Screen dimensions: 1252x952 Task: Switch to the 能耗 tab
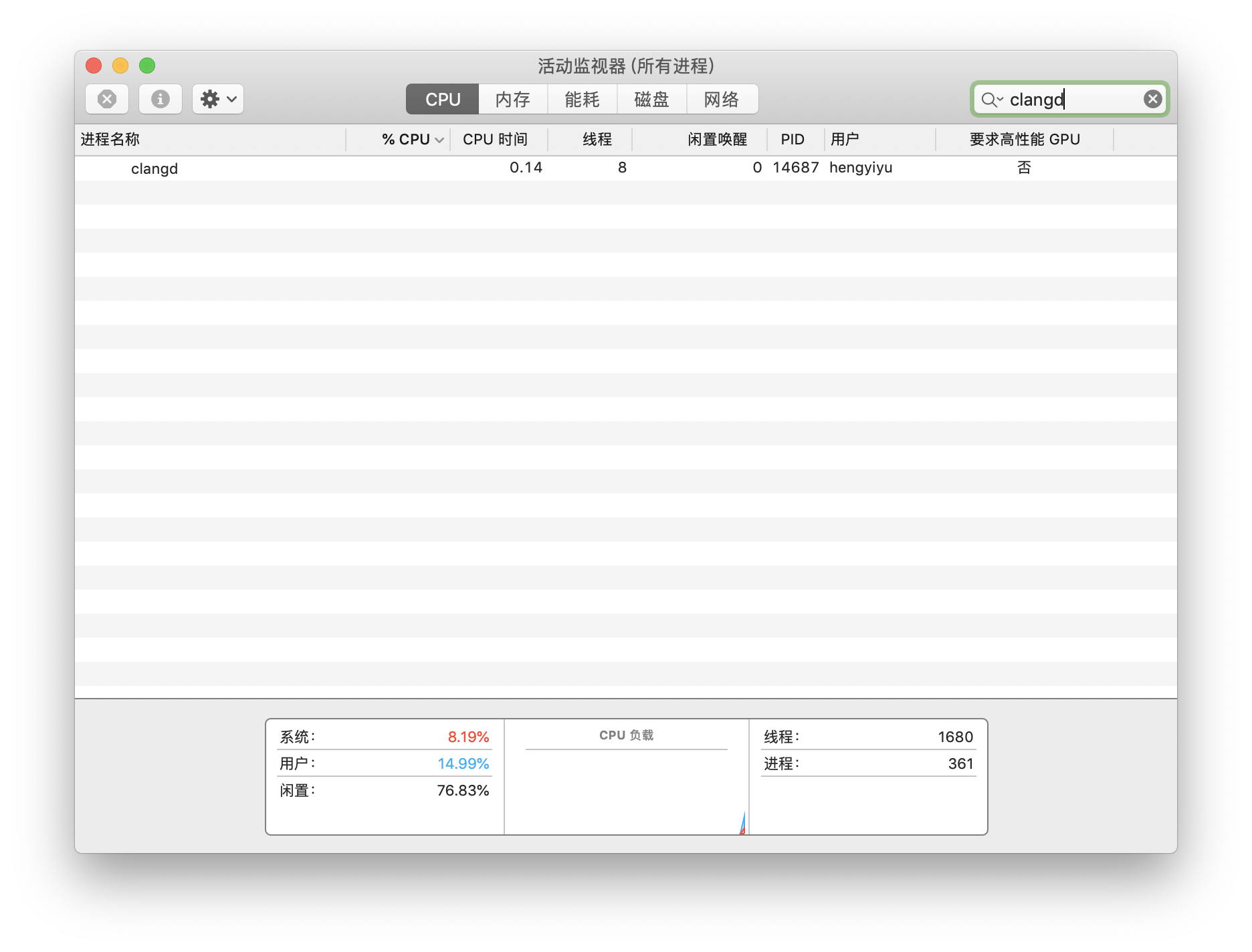pos(583,99)
